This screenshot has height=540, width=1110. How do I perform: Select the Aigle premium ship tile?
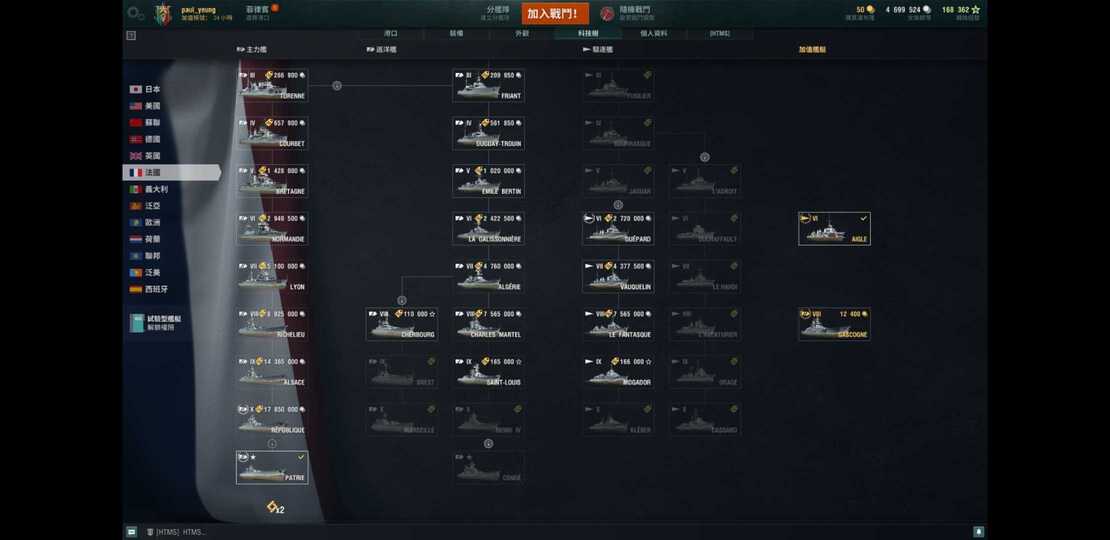[x=834, y=229]
